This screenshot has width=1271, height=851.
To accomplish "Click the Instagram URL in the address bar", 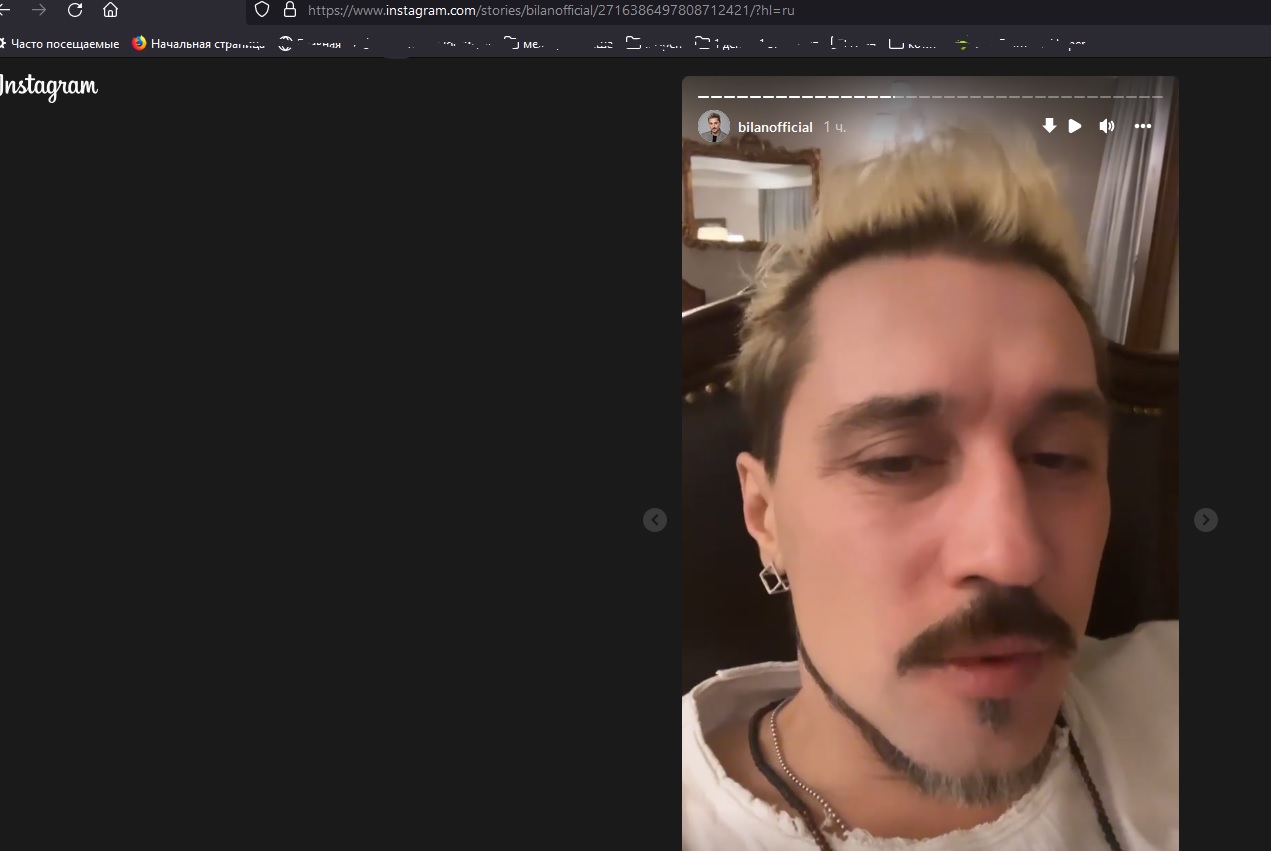I will (x=550, y=10).
